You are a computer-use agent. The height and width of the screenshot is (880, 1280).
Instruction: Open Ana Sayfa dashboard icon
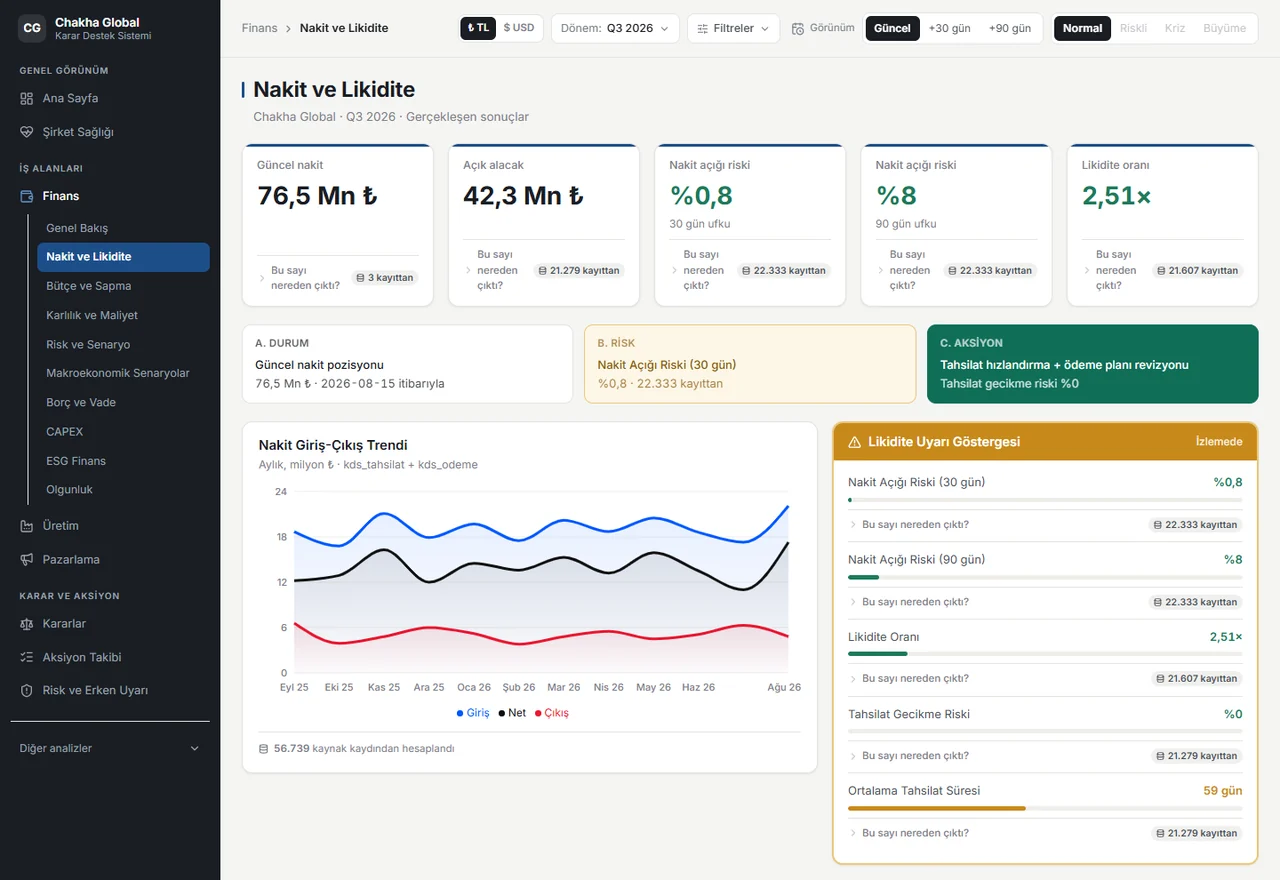point(27,99)
